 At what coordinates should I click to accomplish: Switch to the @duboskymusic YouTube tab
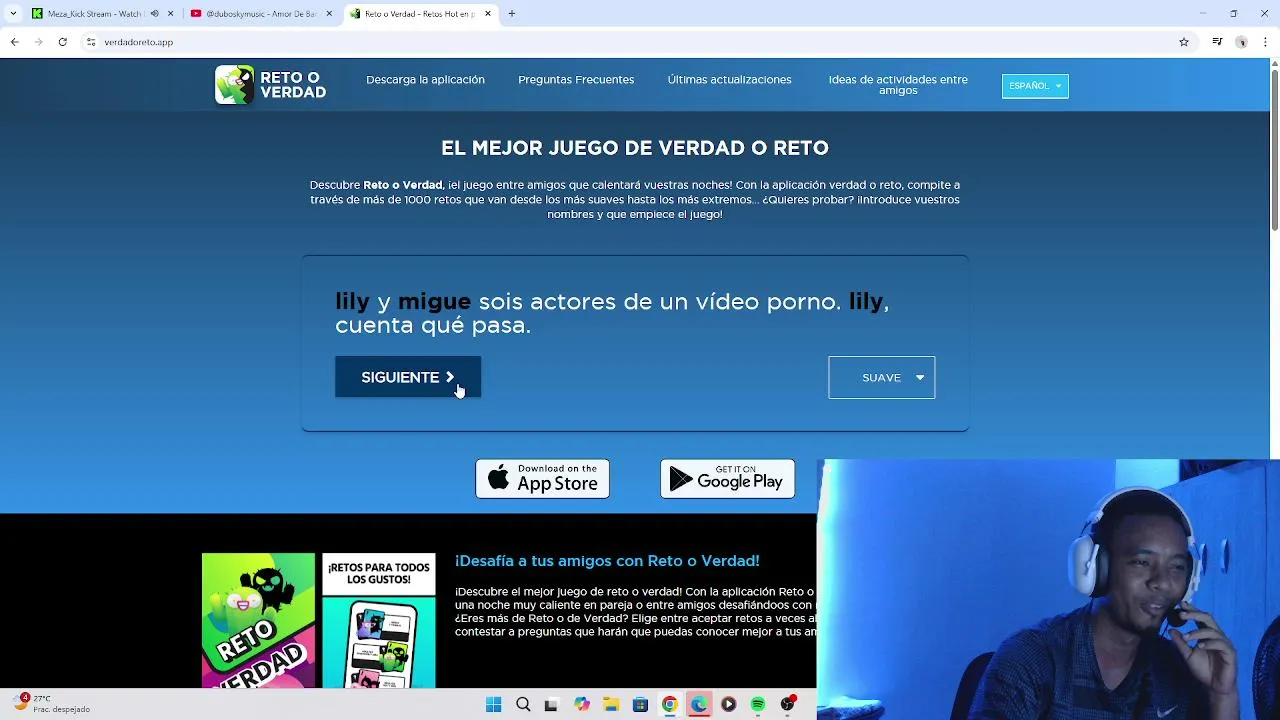(260, 14)
